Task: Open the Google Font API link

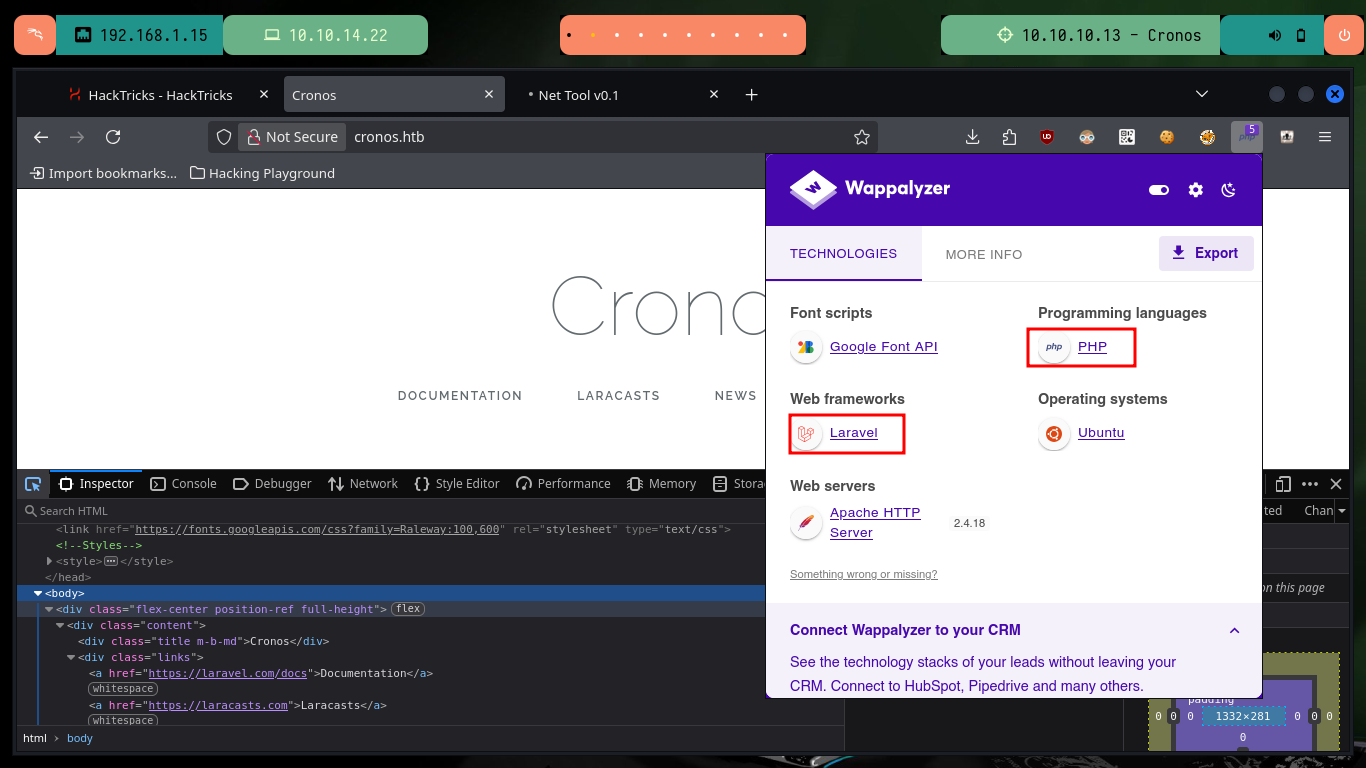Action: click(883, 347)
